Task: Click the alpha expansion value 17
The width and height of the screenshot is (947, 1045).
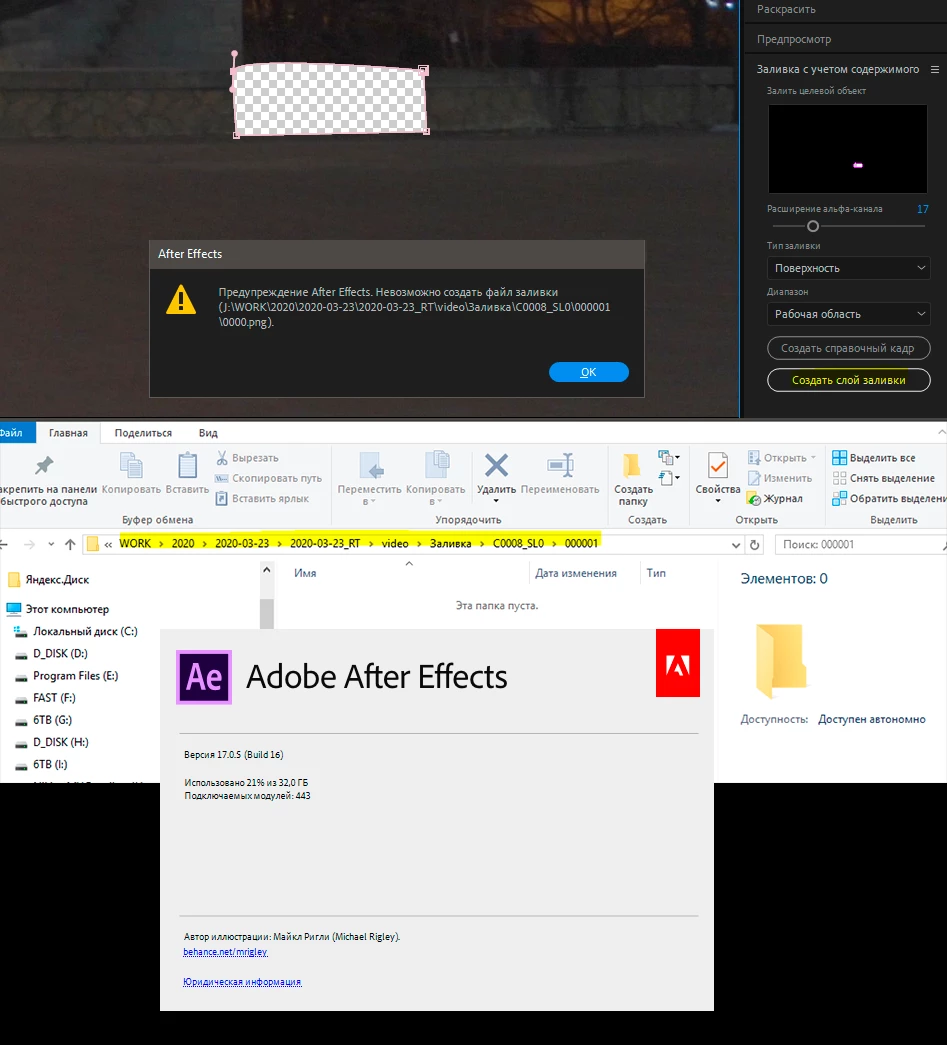Action: click(x=922, y=209)
